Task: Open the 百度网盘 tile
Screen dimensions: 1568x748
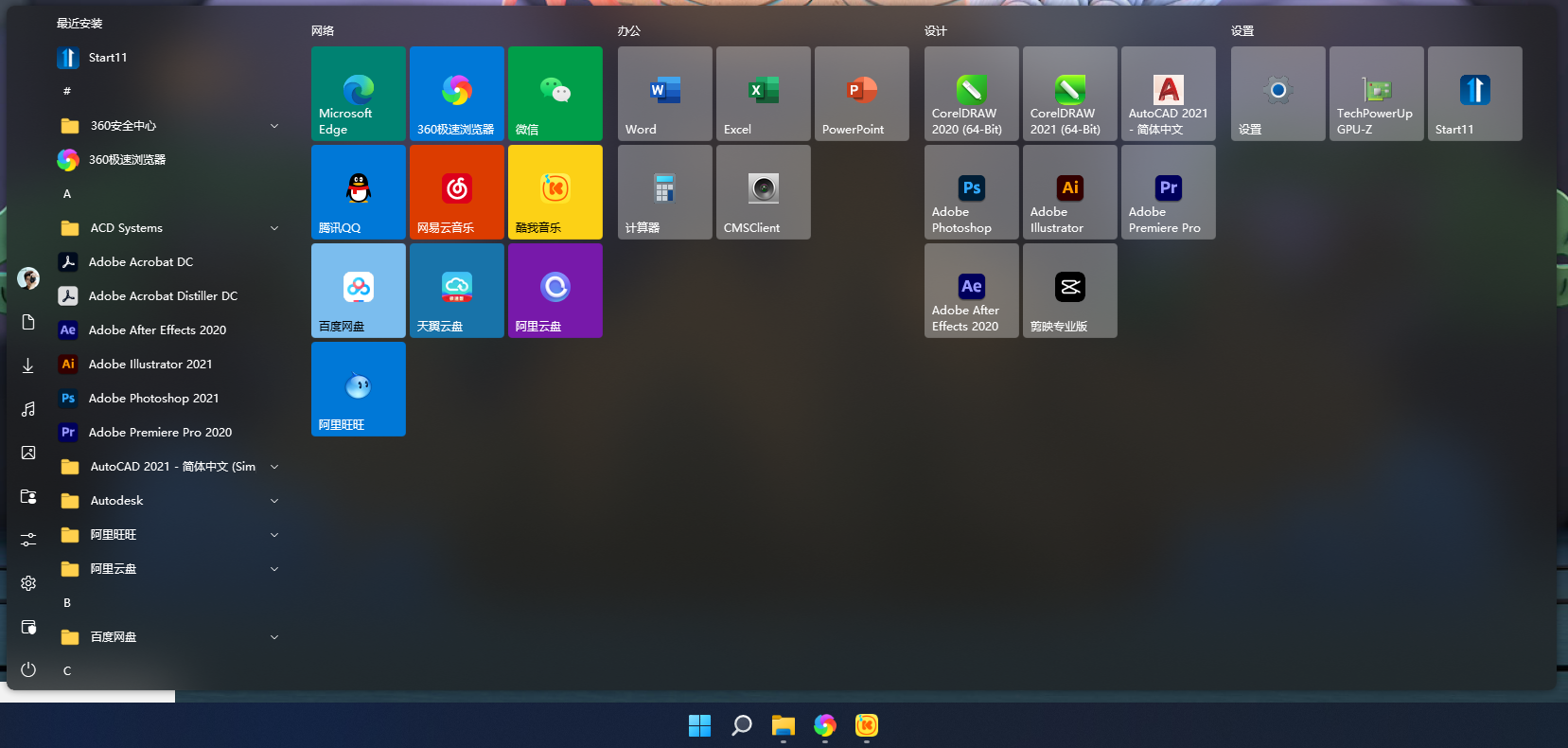Action: [359, 291]
